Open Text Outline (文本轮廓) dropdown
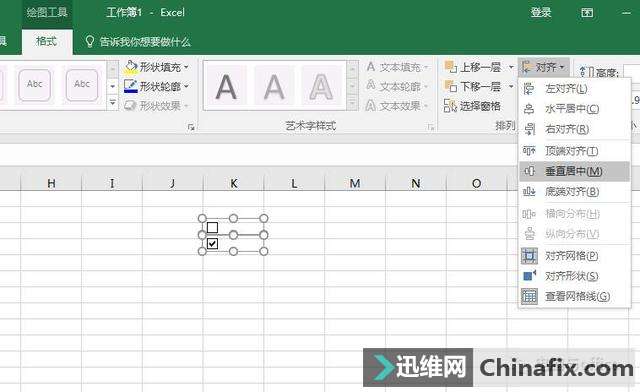Image resolution: width=640 pixels, height=392 pixels. [397, 86]
